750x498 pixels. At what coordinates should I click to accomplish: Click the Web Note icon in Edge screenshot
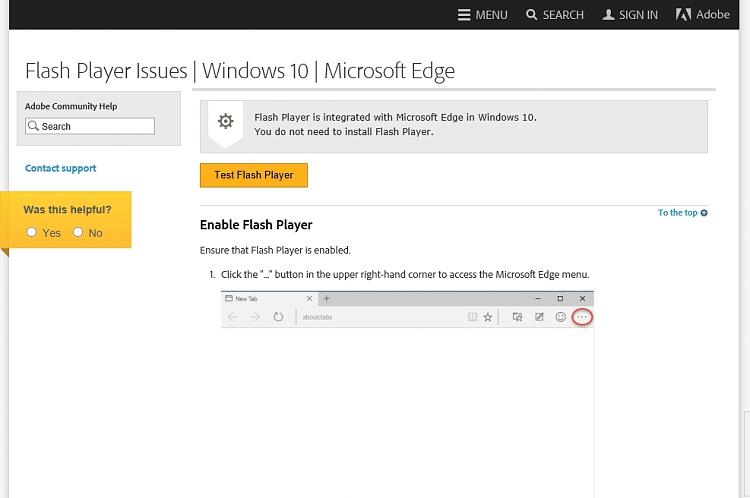coord(539,317)
